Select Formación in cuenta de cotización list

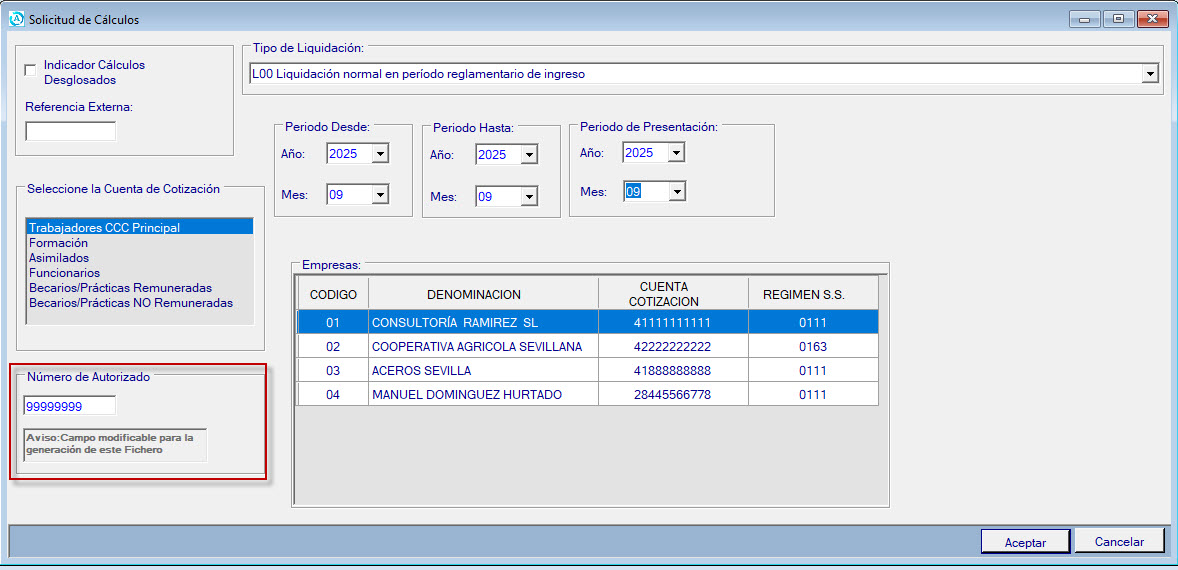(58, 243)
